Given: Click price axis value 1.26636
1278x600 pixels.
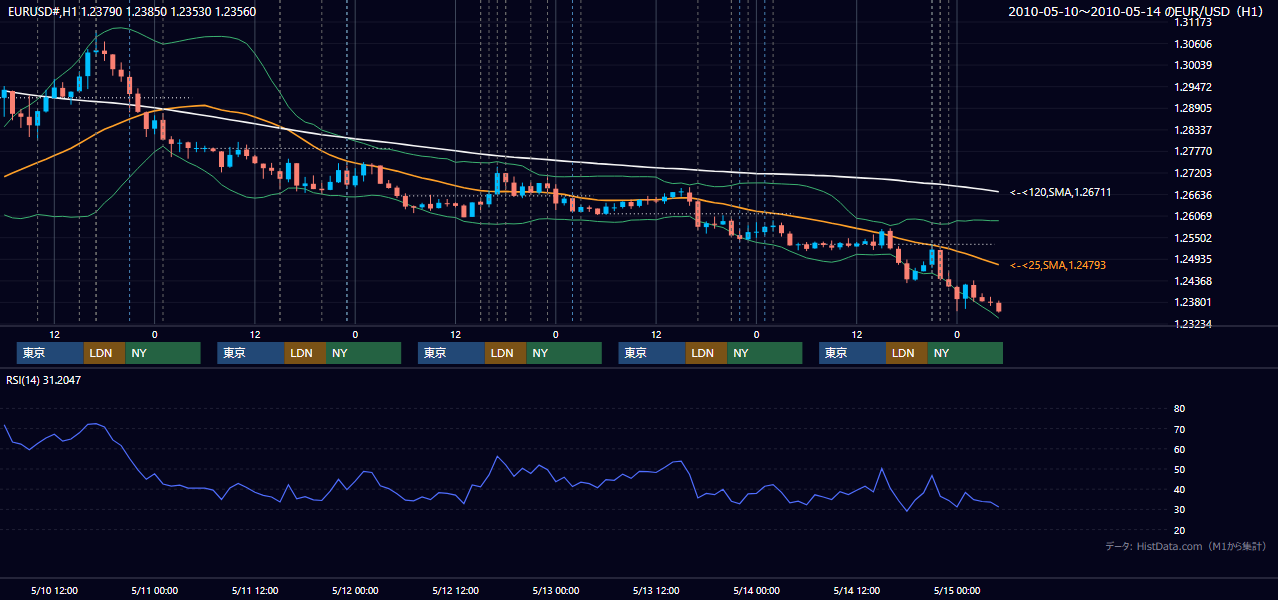Looking at the screenshot, I should 1194,195.
